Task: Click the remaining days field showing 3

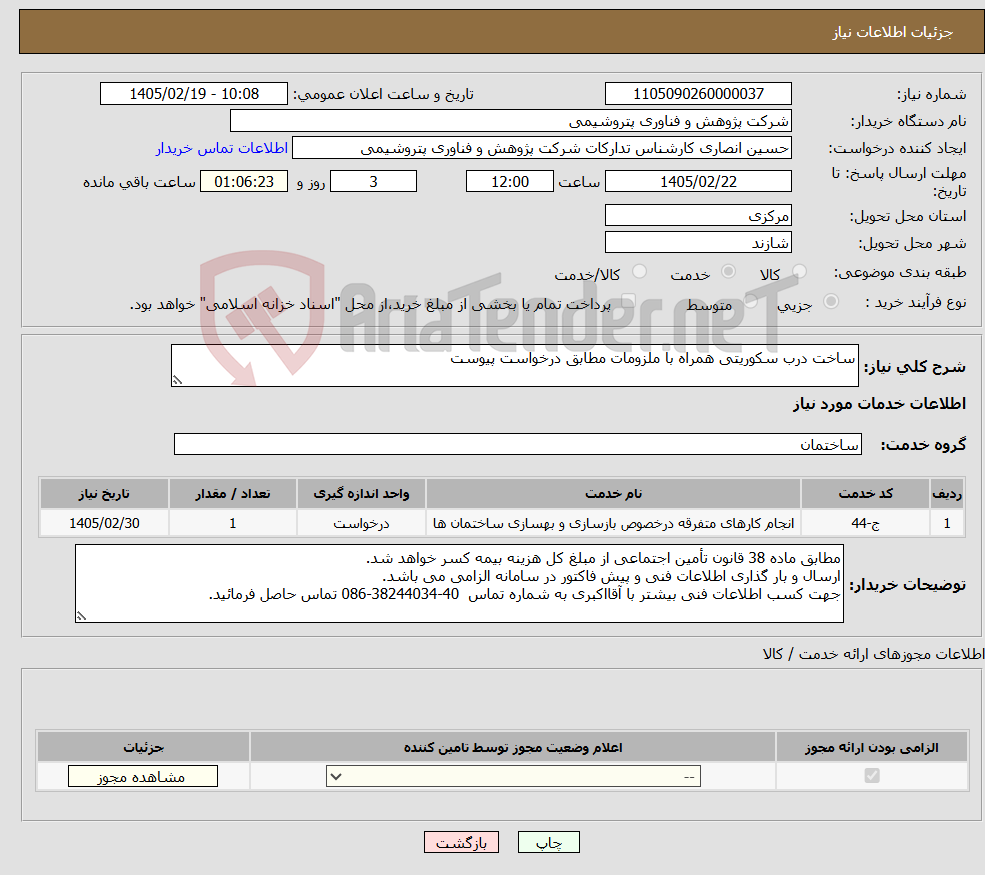Action: [x=373, y=182]
